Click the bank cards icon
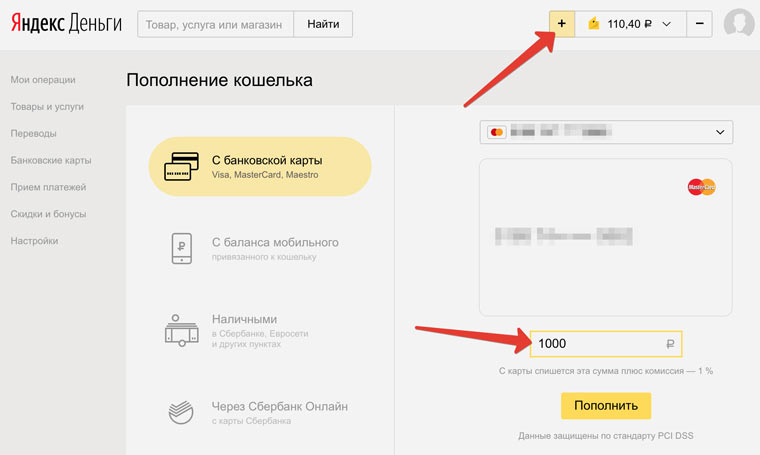Screen dimensions: 760x455 coord(181,166)
